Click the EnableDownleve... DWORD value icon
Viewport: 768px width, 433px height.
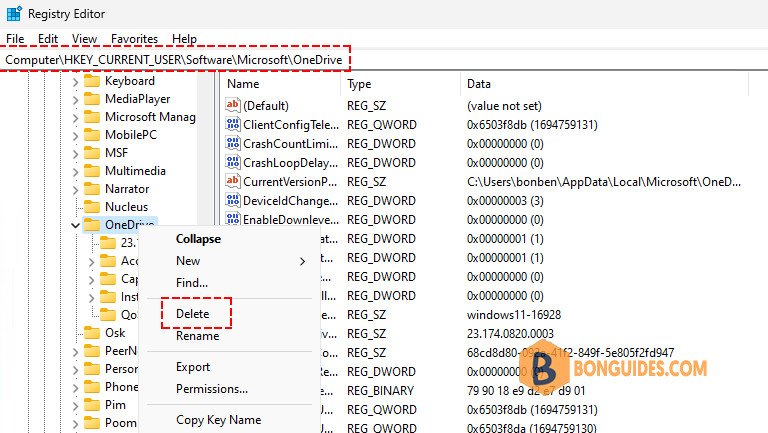(x=233, y=219)
